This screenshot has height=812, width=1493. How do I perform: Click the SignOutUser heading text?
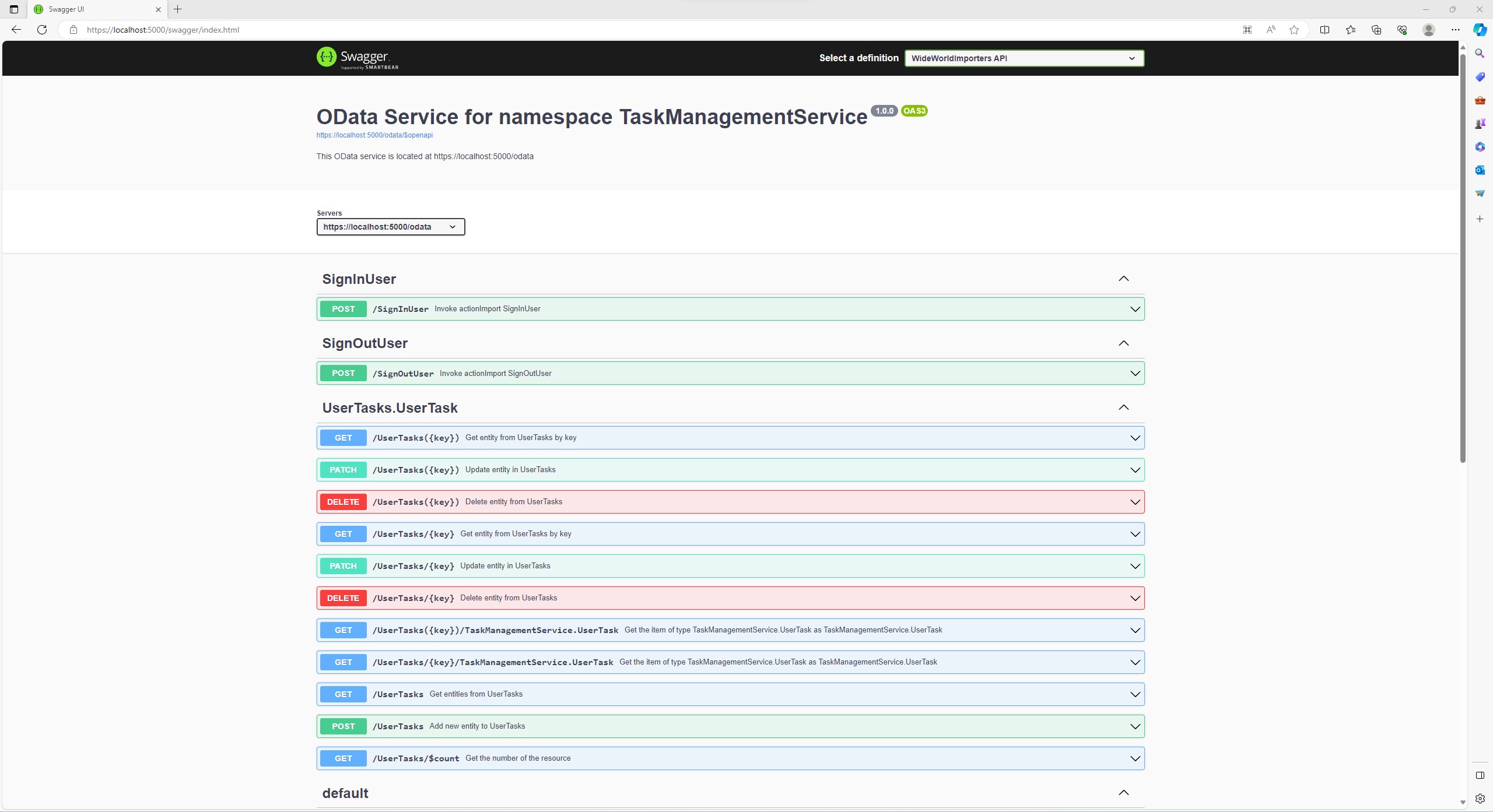point(365,343)
